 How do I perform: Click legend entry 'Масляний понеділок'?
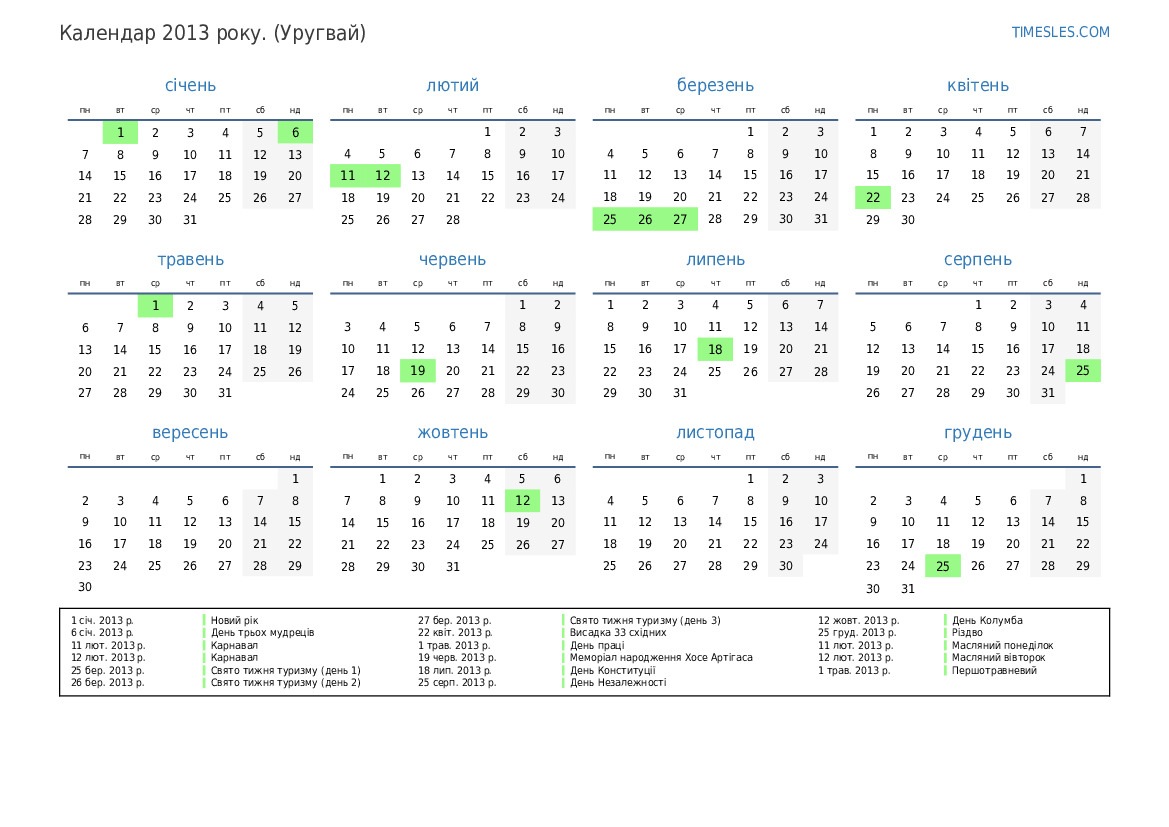coord(1003,645)
